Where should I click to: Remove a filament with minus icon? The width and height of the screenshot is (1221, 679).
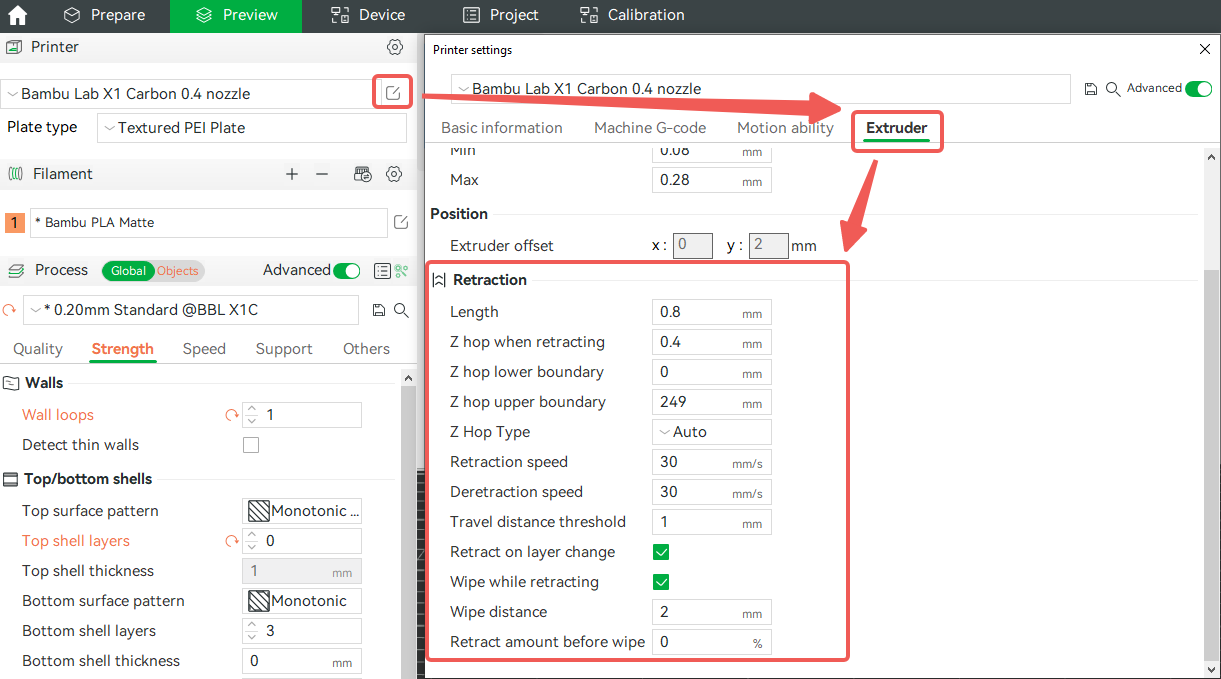coord(322,174)
